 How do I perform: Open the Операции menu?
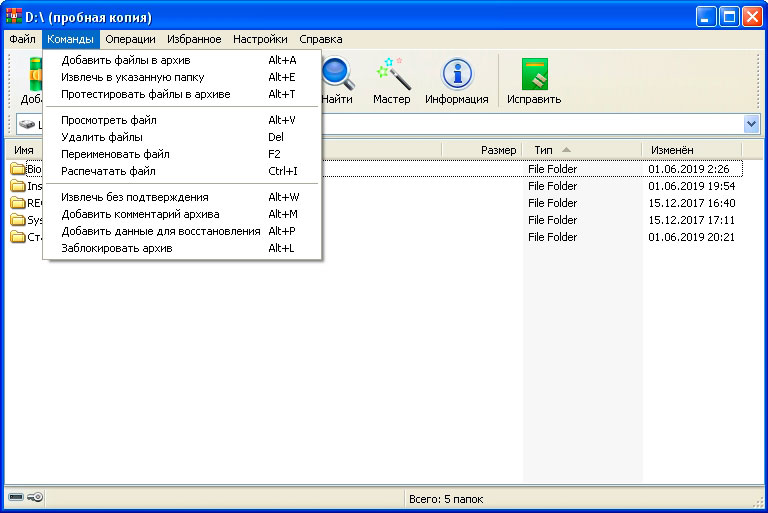click(x=130, y=39)
